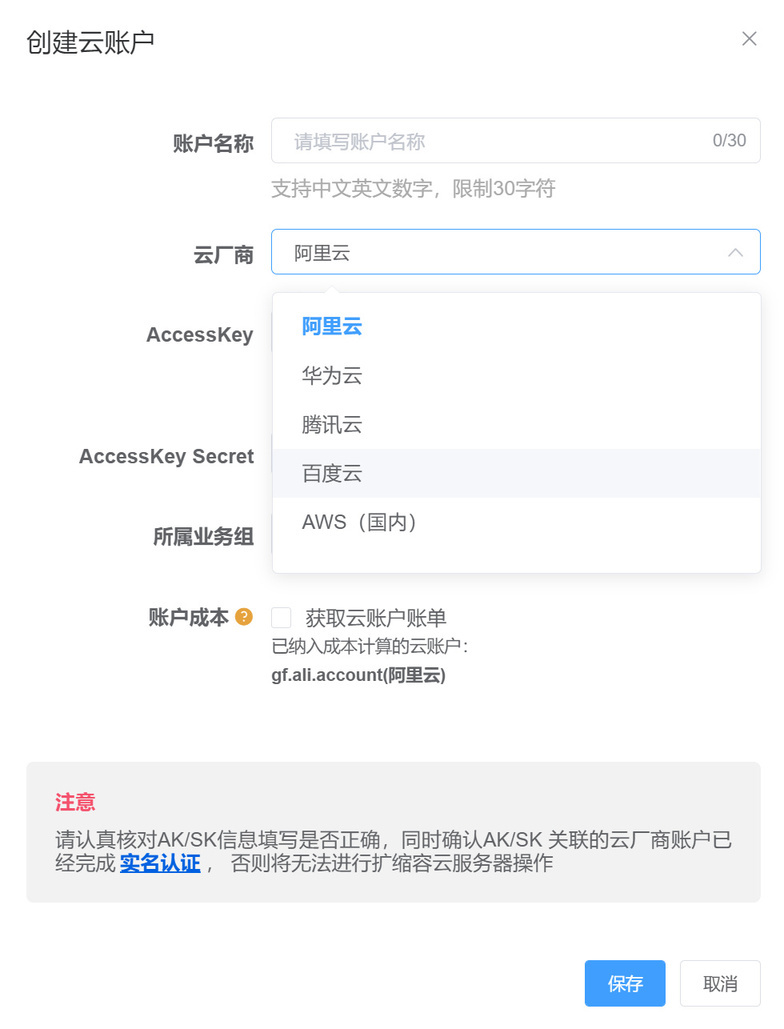Collapse the 云厂商 dropdown using its chevron arrow
The image size is (784, 1029).
(x=735, y=252)
